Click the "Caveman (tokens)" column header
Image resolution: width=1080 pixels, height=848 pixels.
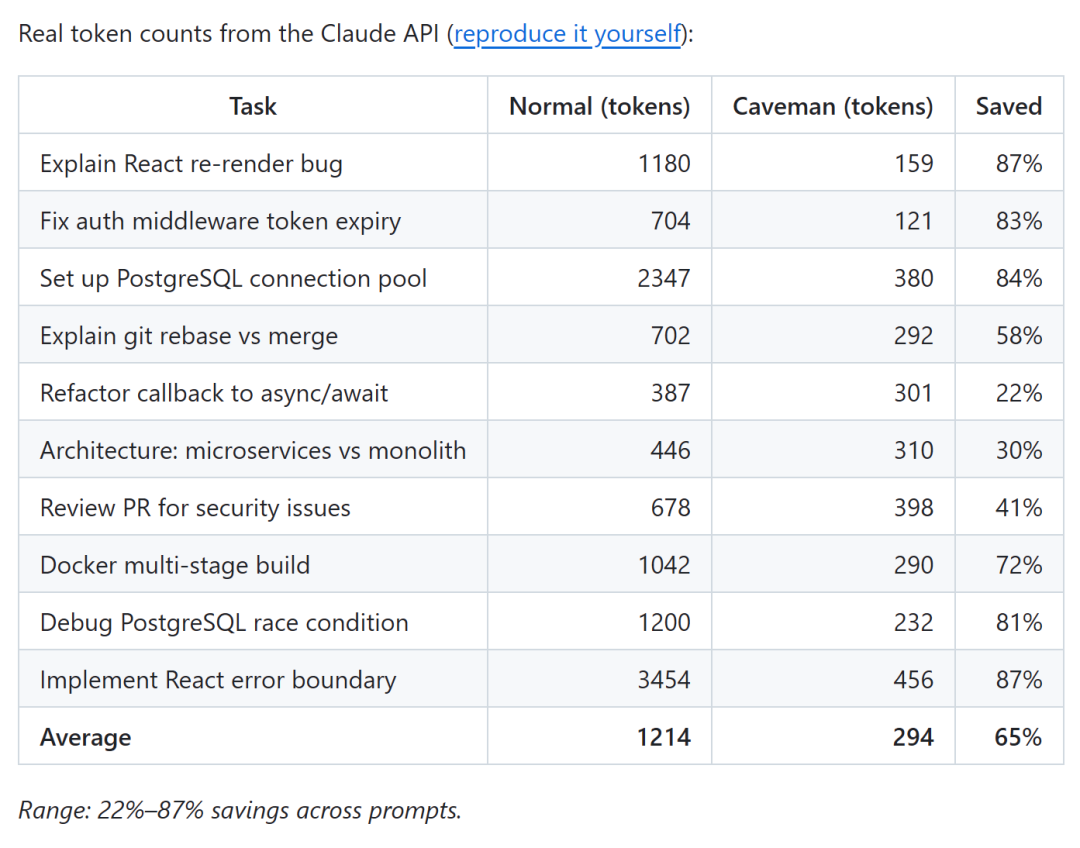click(832, 106)
